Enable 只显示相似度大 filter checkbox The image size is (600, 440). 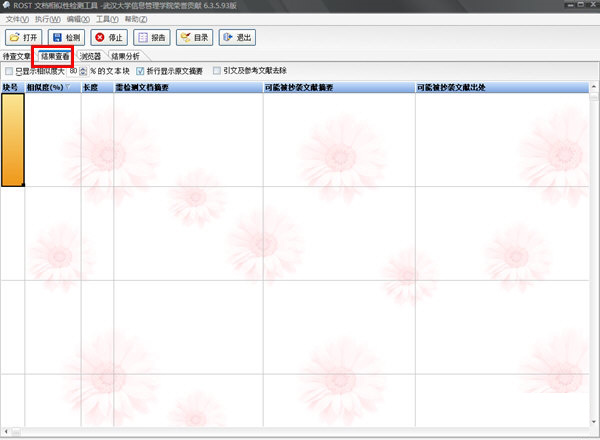tap(9, 72)
